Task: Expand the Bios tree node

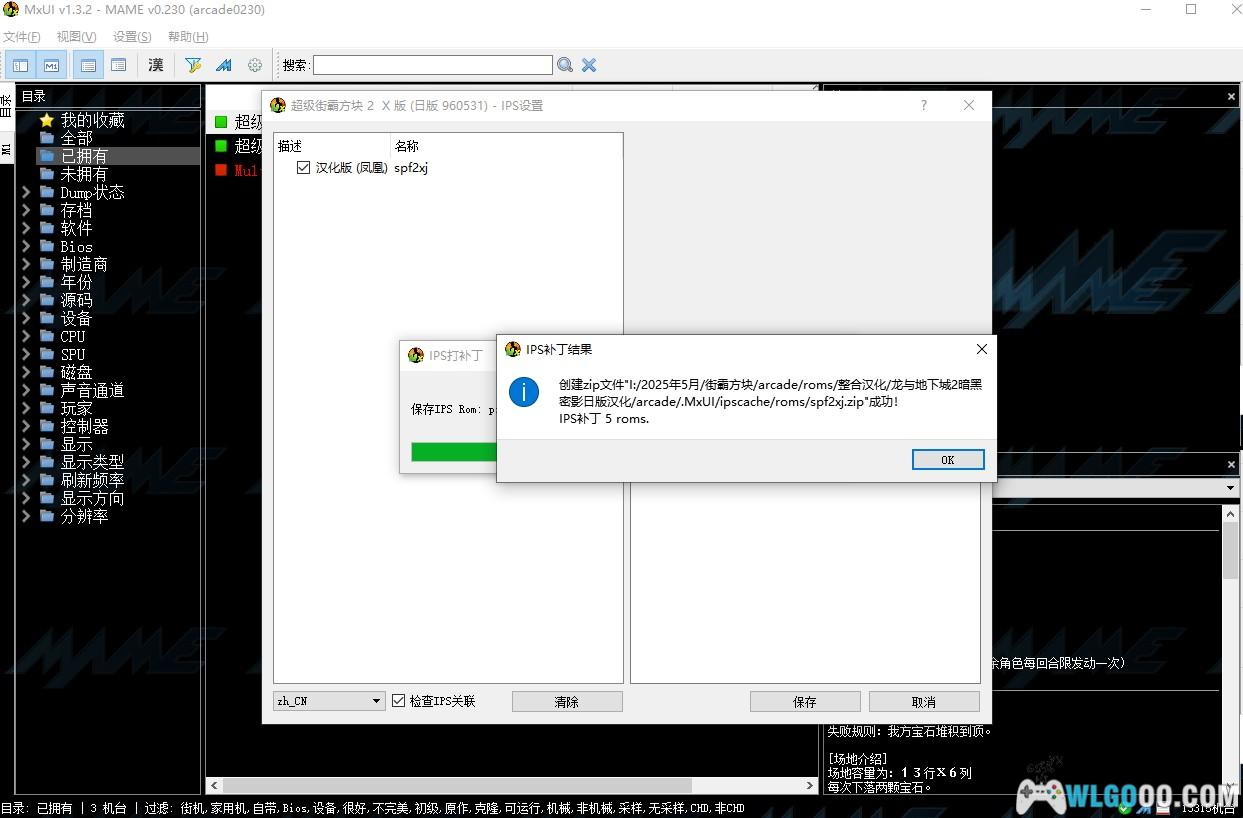Action: [x=26, y=246]
